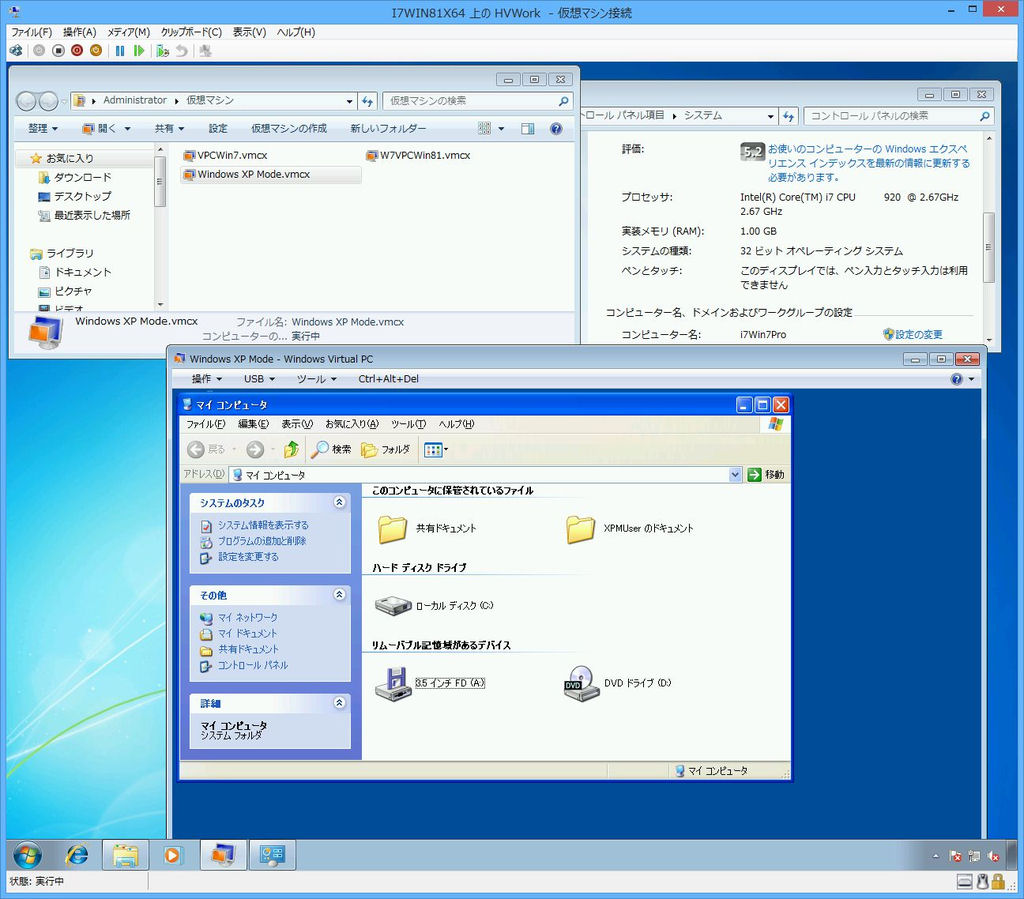
Task: Open 操作 dropdown in Virtual PC window
Action: click(206, 379)
